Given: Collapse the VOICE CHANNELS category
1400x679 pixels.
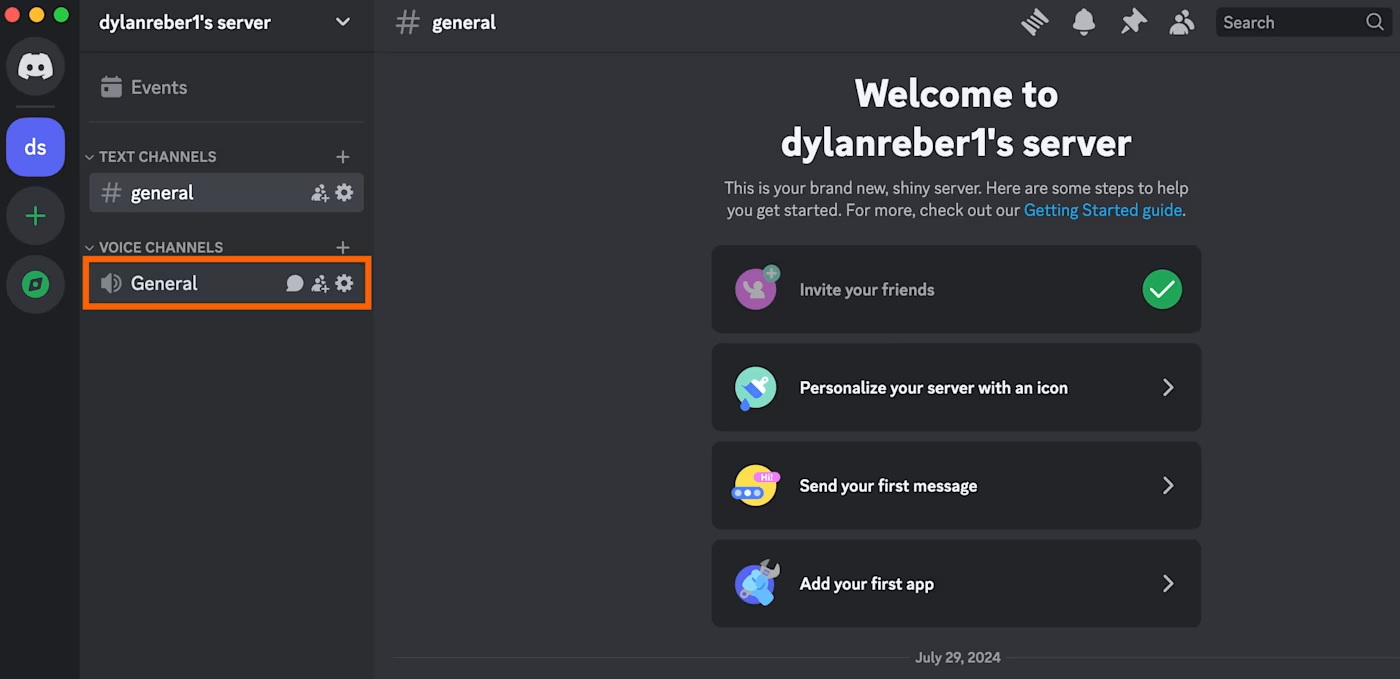Looking at the screenshot, I should (x=154, y=247).
